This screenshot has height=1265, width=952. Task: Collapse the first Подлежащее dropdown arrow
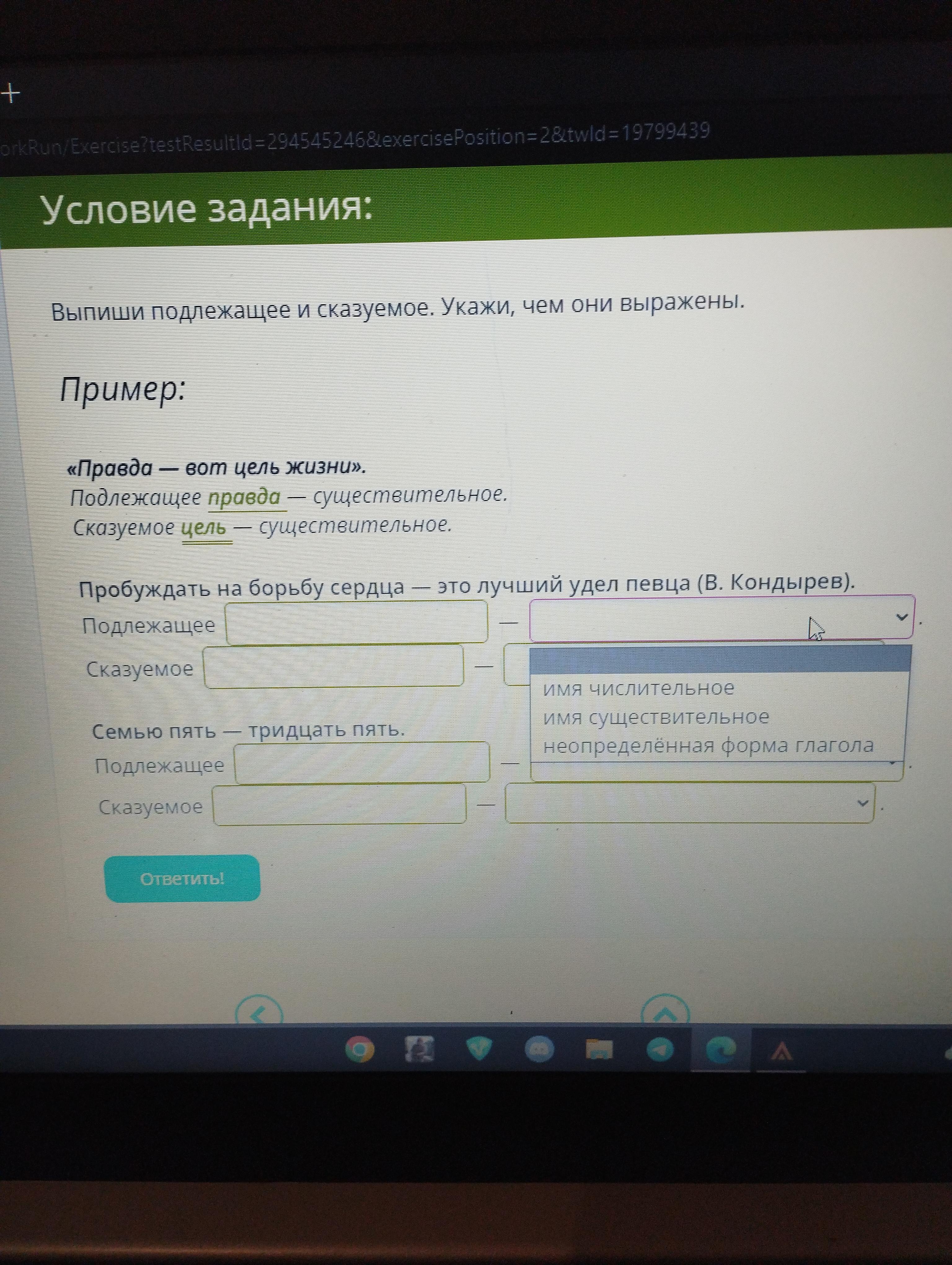(x=901, y=617)
